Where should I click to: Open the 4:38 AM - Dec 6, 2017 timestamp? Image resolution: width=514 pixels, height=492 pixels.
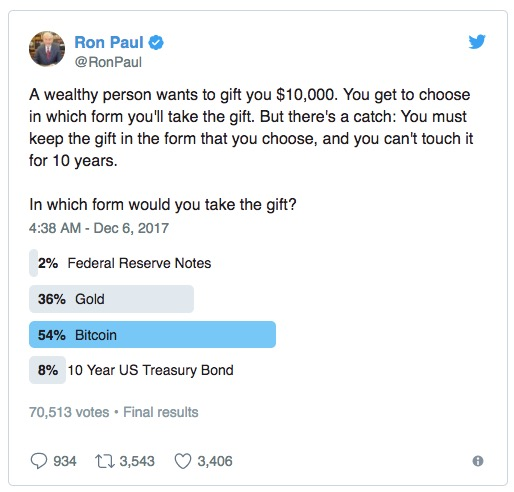(99, 228)
